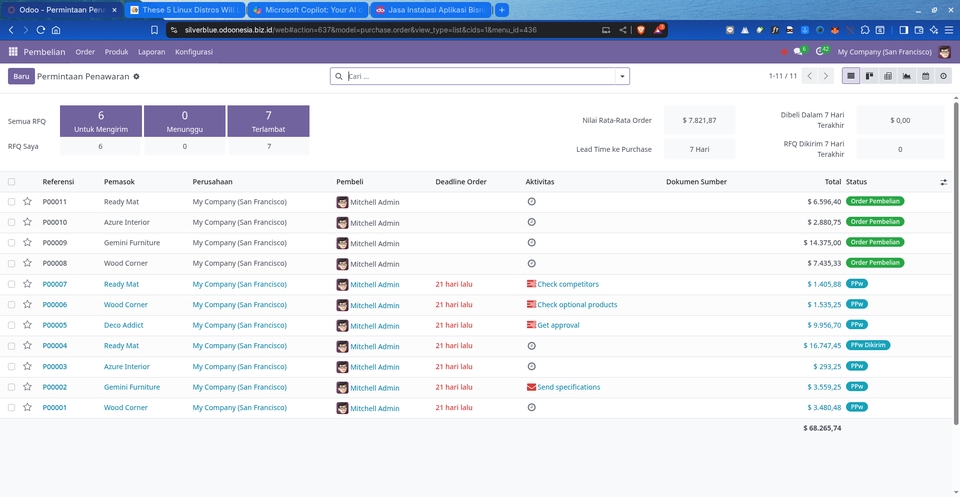Open the Konfigurasi menu
960x497 pixels.
coord(194,51)
